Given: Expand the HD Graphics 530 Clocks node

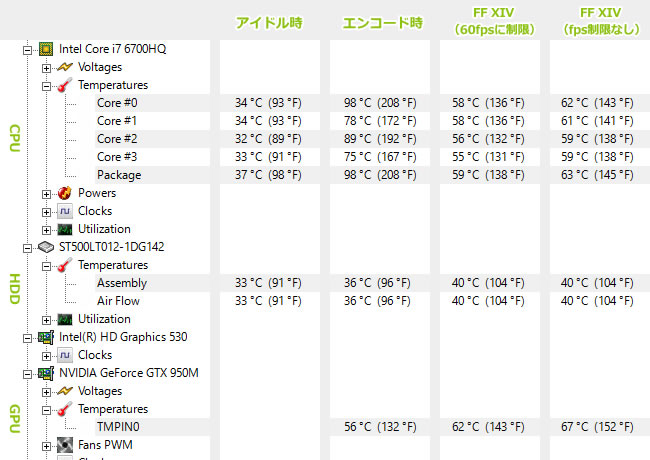Looking at the screenshot, I should click(x=46, y=356).
